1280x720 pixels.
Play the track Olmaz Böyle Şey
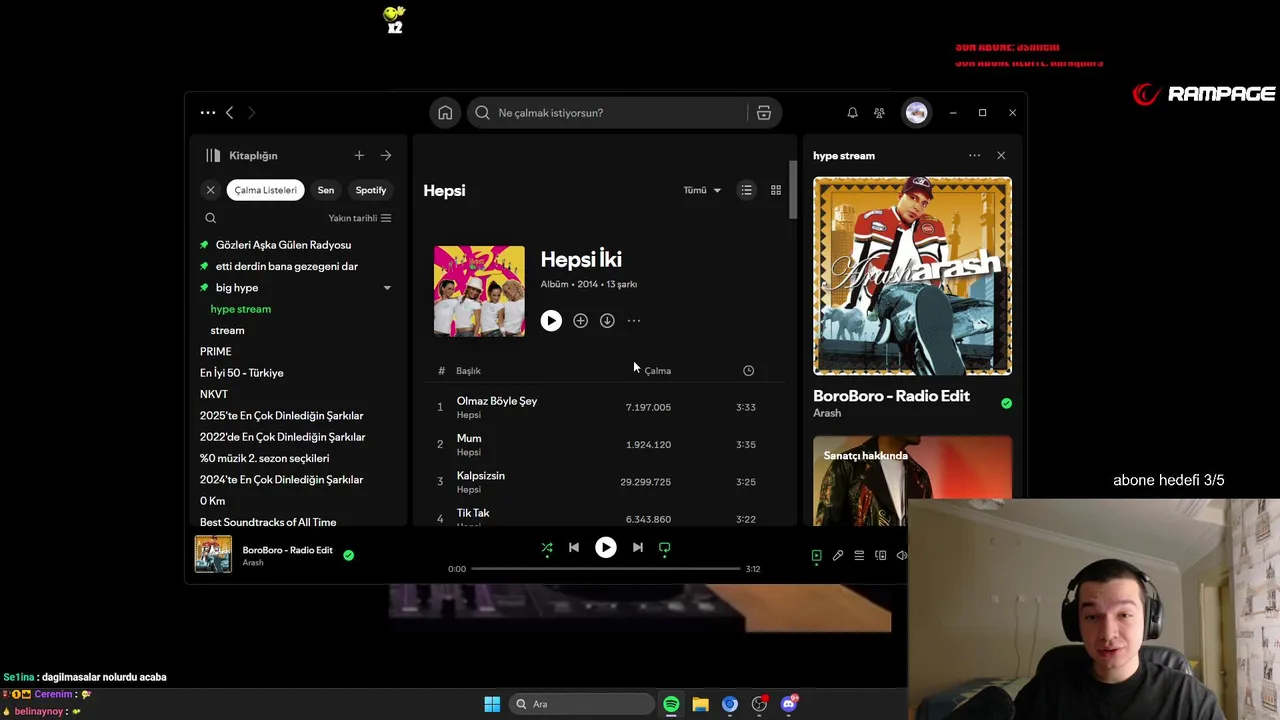click(x=497, y=401)
